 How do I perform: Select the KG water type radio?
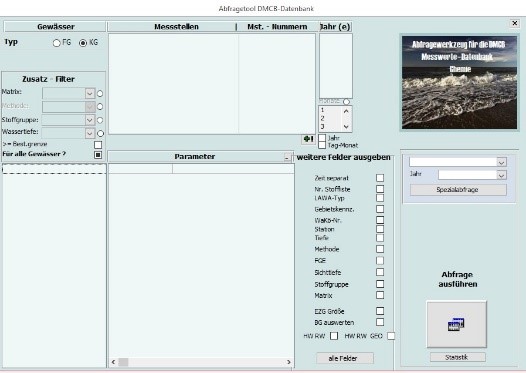pyautogui.click(x=83, y=43)
